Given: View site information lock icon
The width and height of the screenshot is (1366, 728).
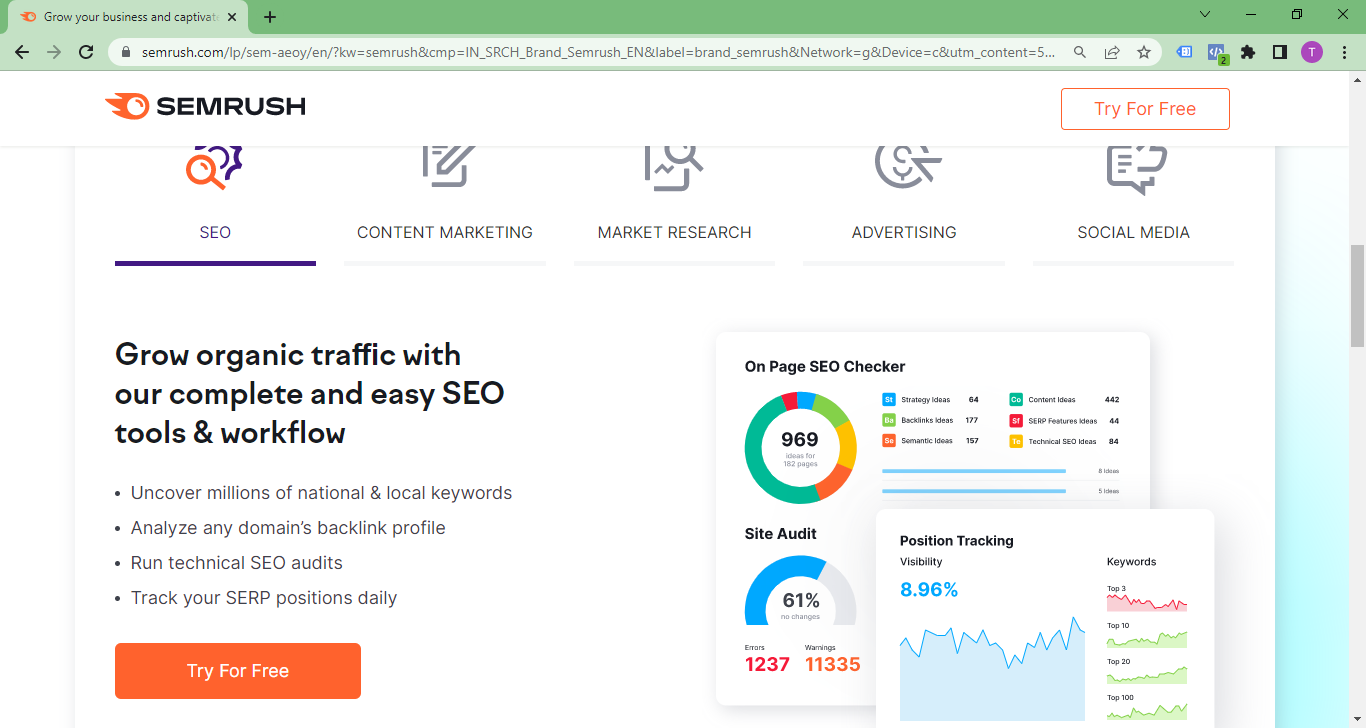Looking at the screenshot, I should pyautogui.click(x=126, y=52).
